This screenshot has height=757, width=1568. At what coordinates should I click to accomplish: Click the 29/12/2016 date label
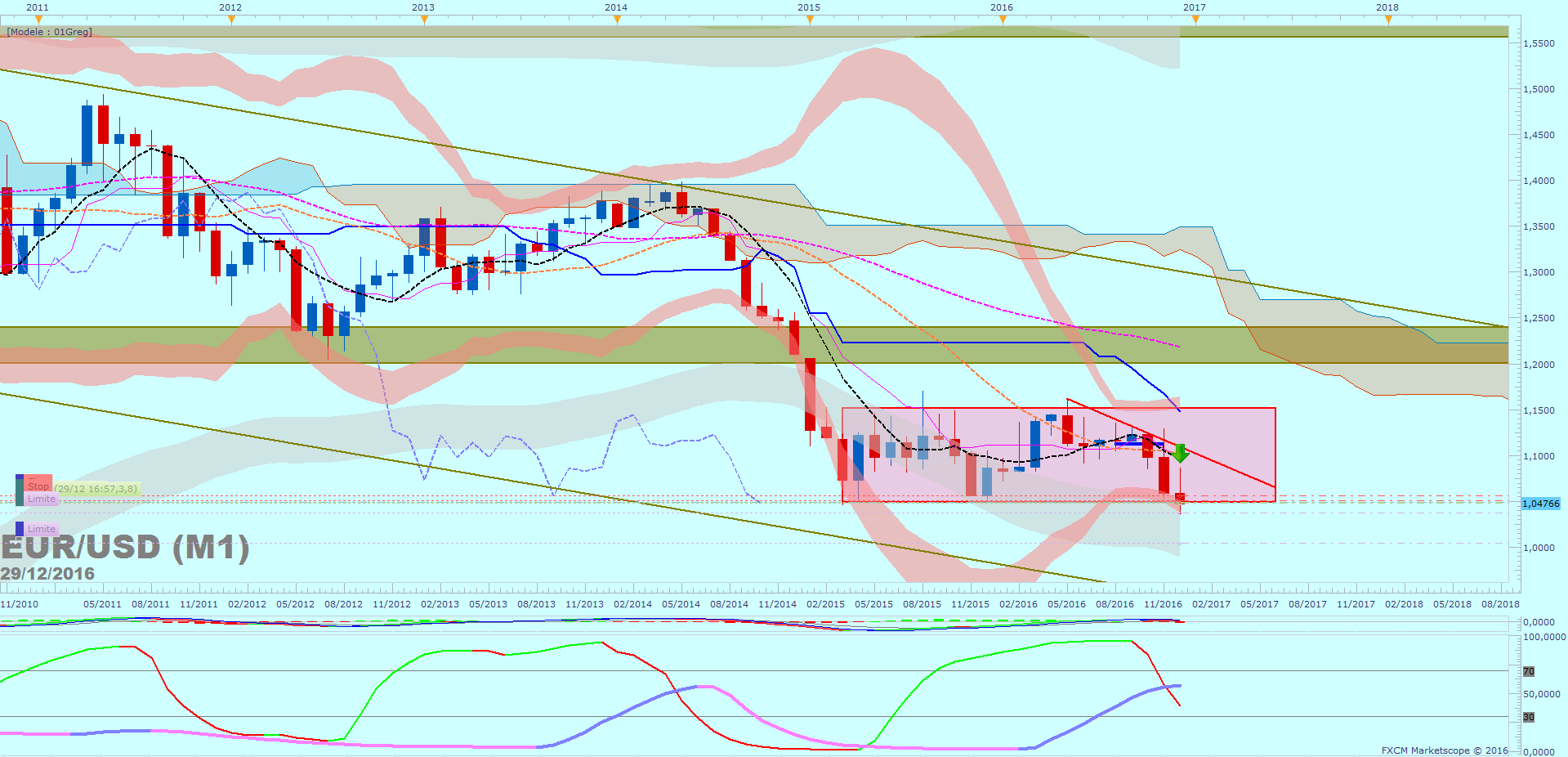click(47, 574)
